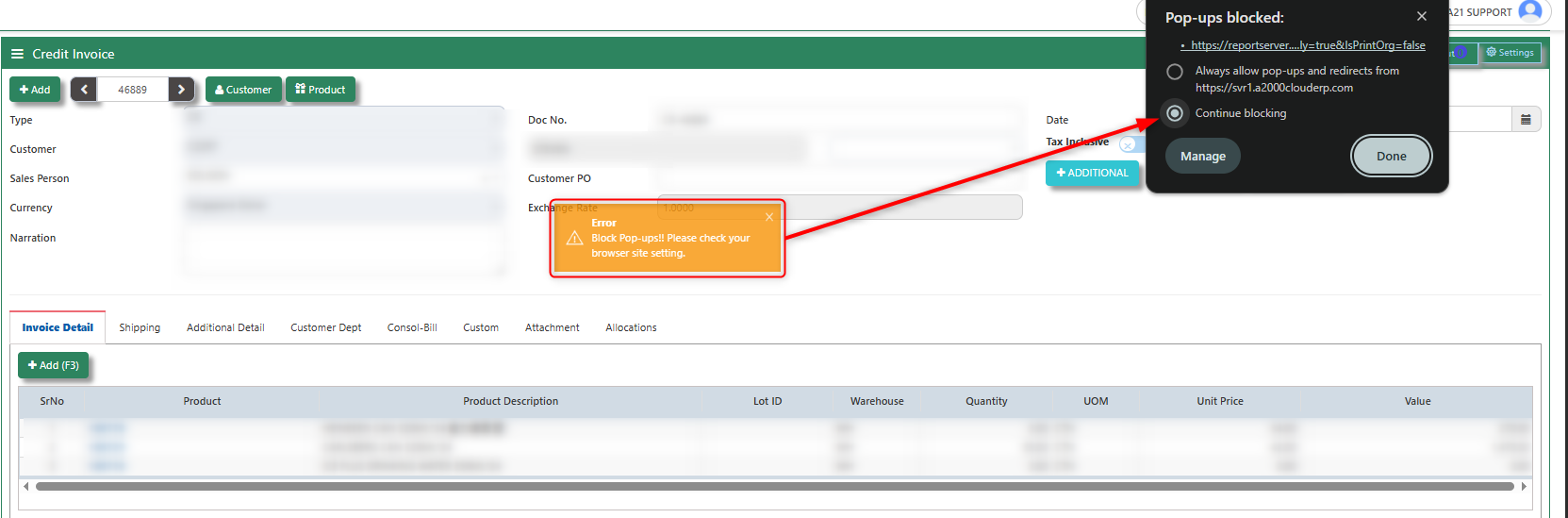Click the Doc No. input field

pyautogui.click(x=839, y=119)
